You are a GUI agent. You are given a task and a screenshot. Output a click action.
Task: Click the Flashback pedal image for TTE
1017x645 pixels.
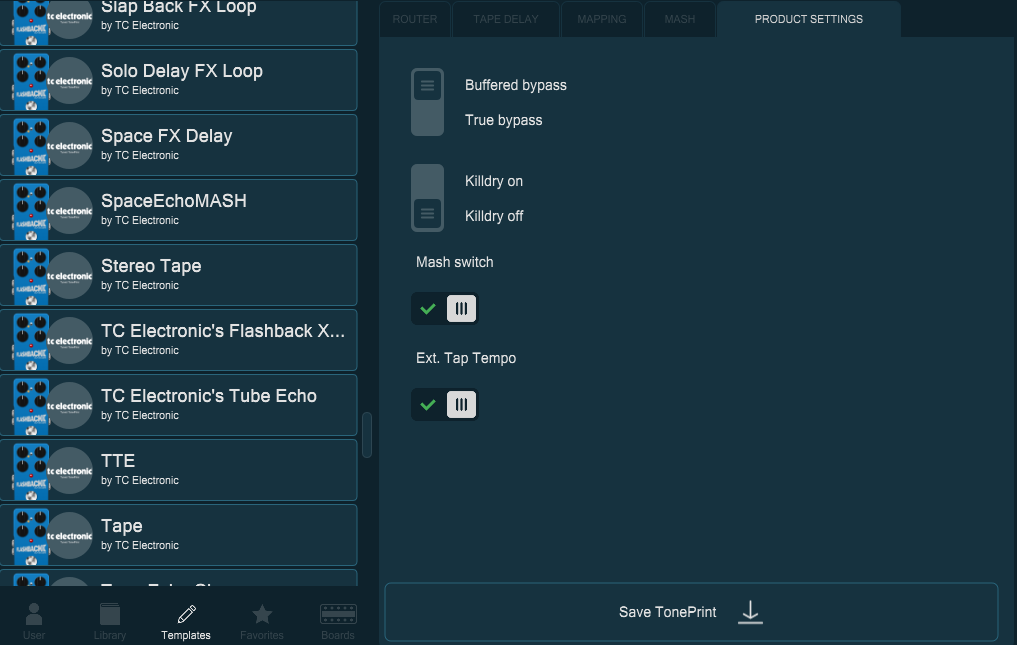[31, 471]
